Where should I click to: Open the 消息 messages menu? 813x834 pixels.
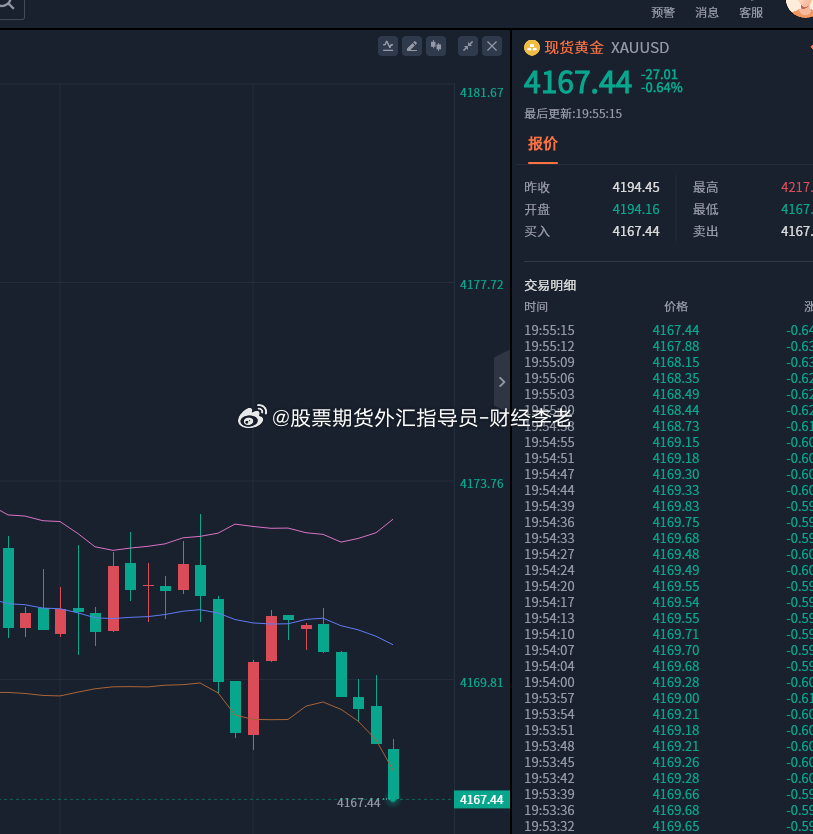coord(707,13)
